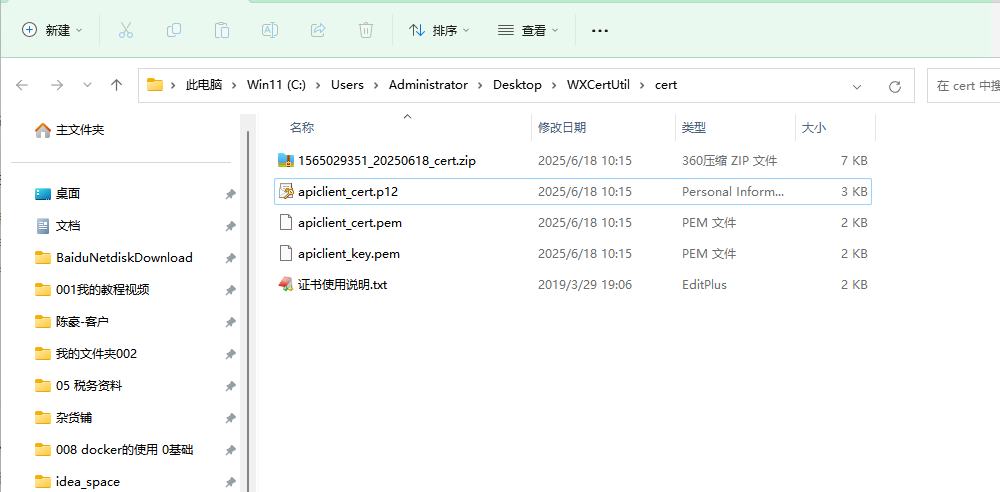Click the WXCertUtil breadcrumb in address bar

597,85
